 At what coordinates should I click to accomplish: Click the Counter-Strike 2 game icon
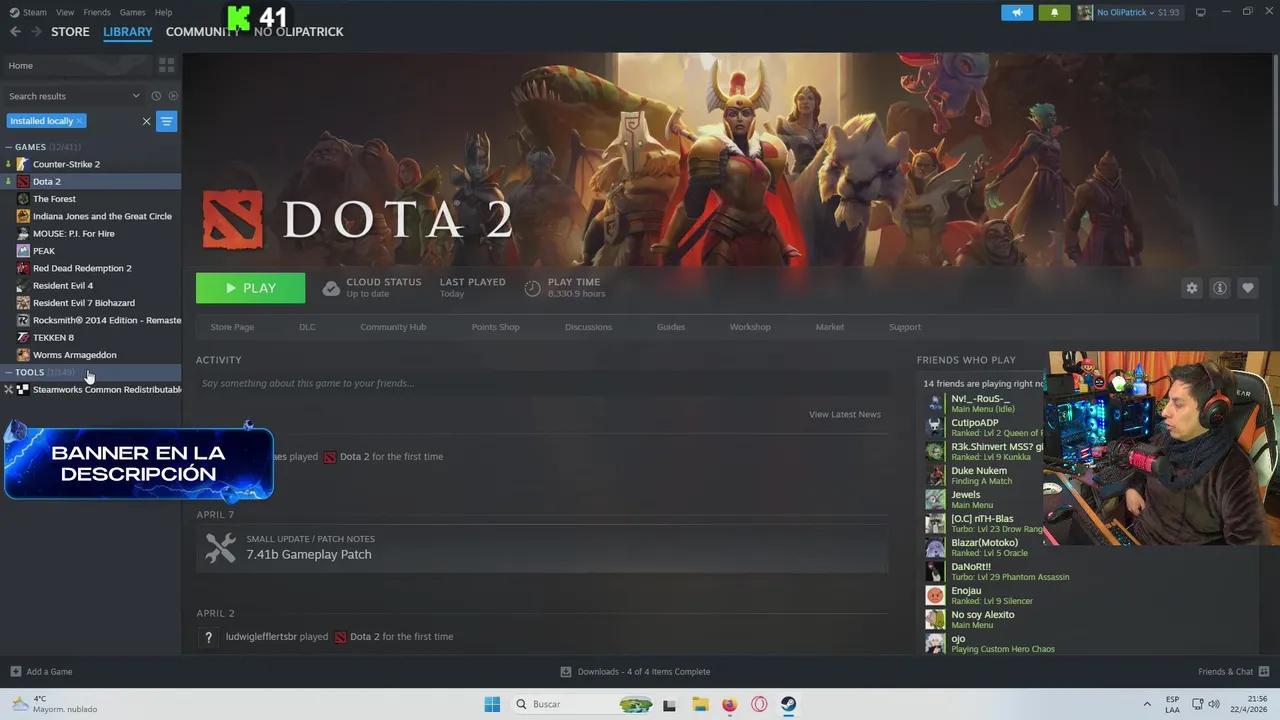click(x=23, y=164)
